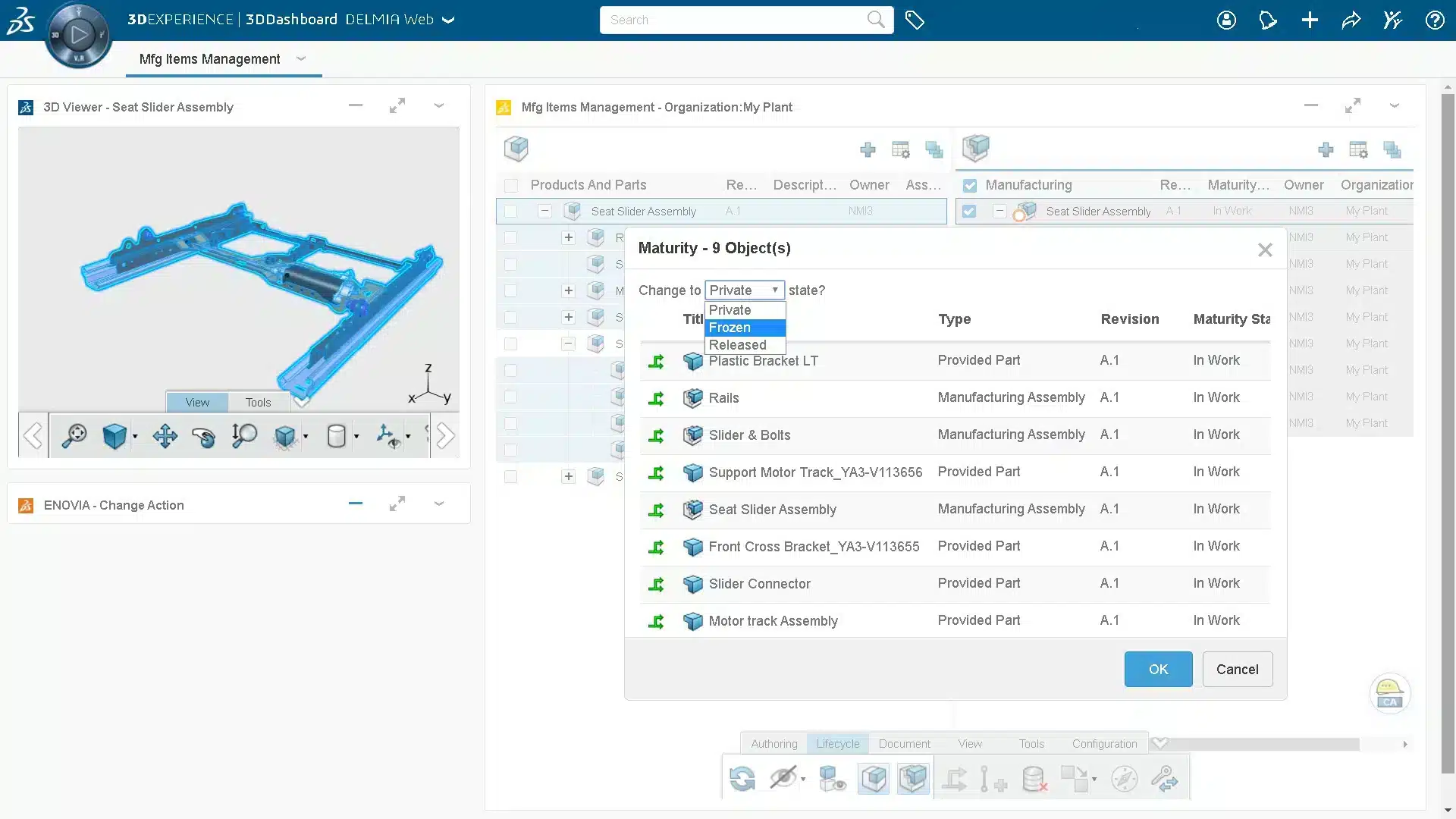Click the help question mark icon
The image size is (1456, 819).
click(1434, 20)
